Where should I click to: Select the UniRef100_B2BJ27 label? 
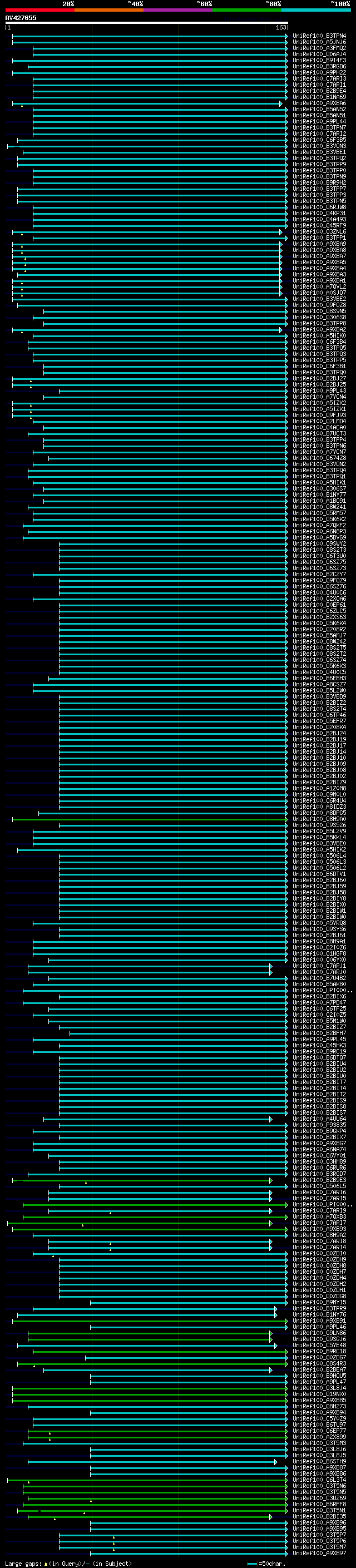coord(319,379)
